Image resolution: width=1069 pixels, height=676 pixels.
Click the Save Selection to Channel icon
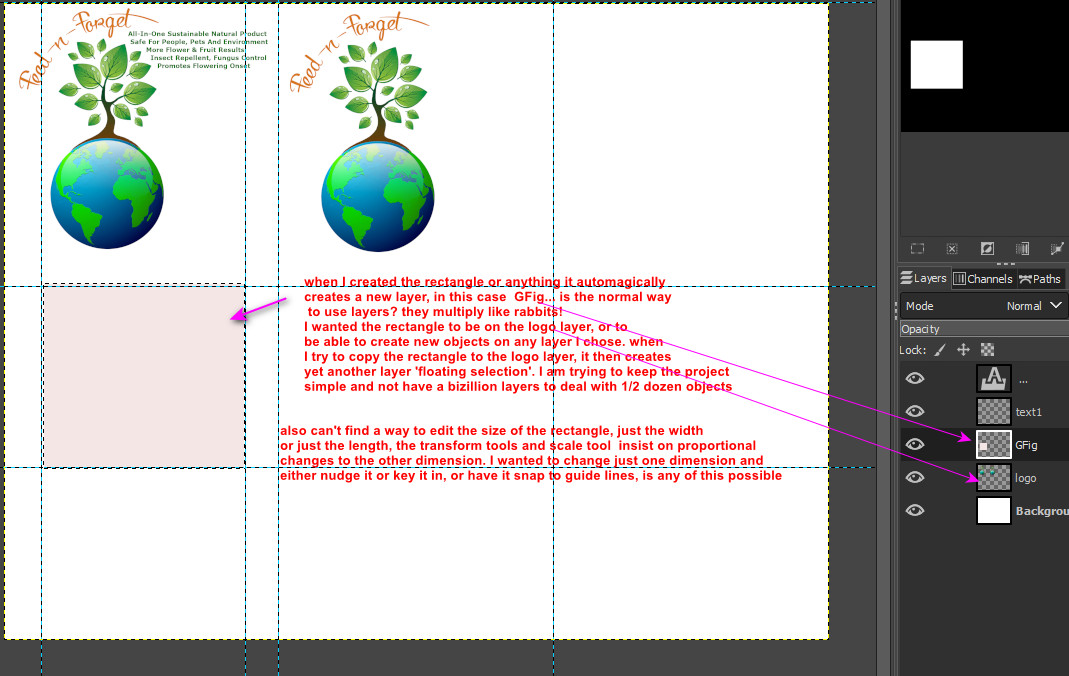[1022, 249]
